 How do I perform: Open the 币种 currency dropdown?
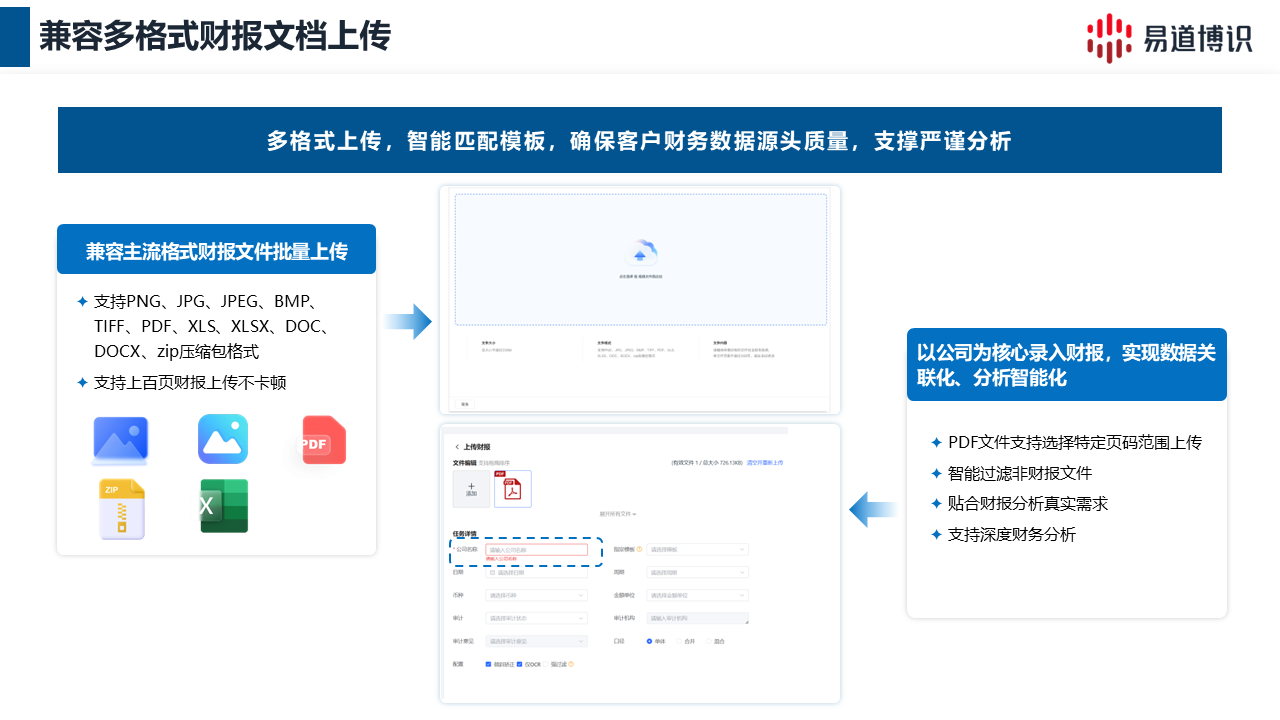[536, 595]
